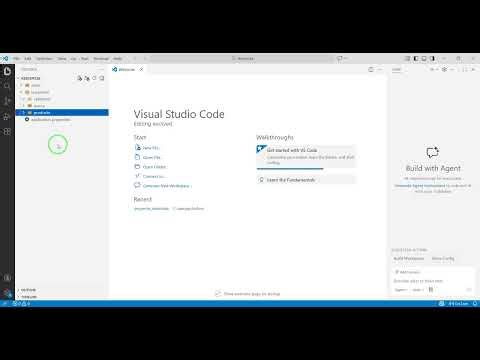Open the View menu
The width and height of the screenshot is (480, 360).
62,58
